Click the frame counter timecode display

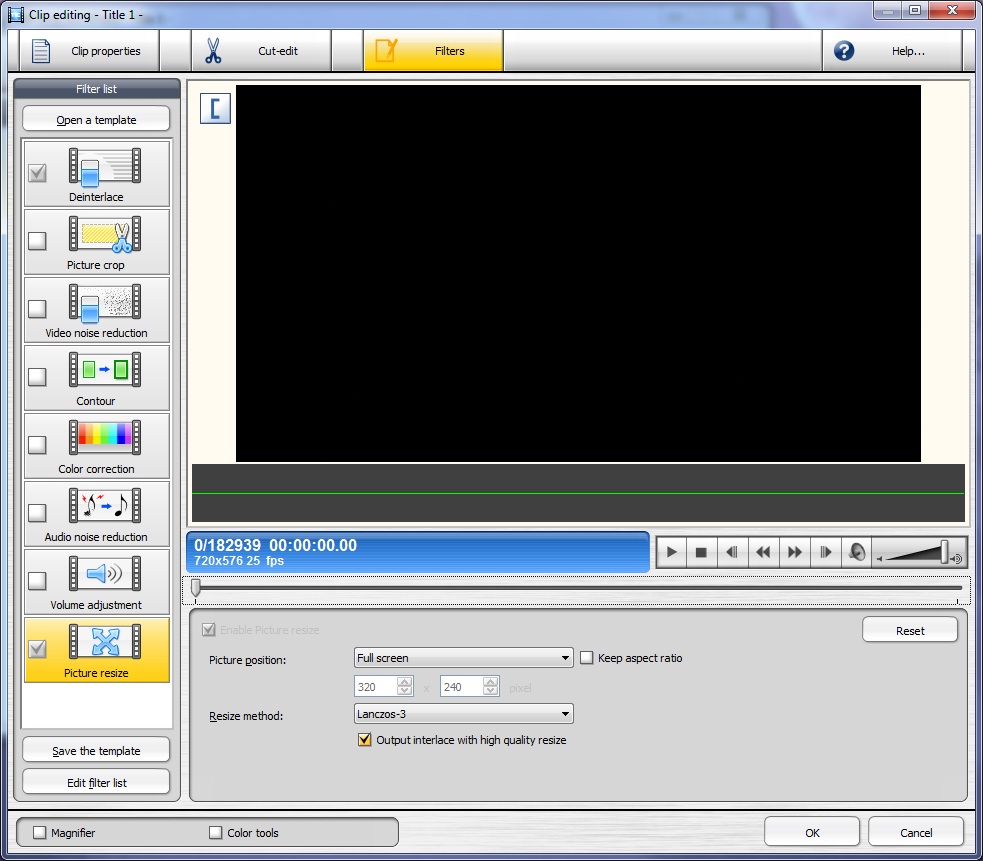(x=418, y=552)
